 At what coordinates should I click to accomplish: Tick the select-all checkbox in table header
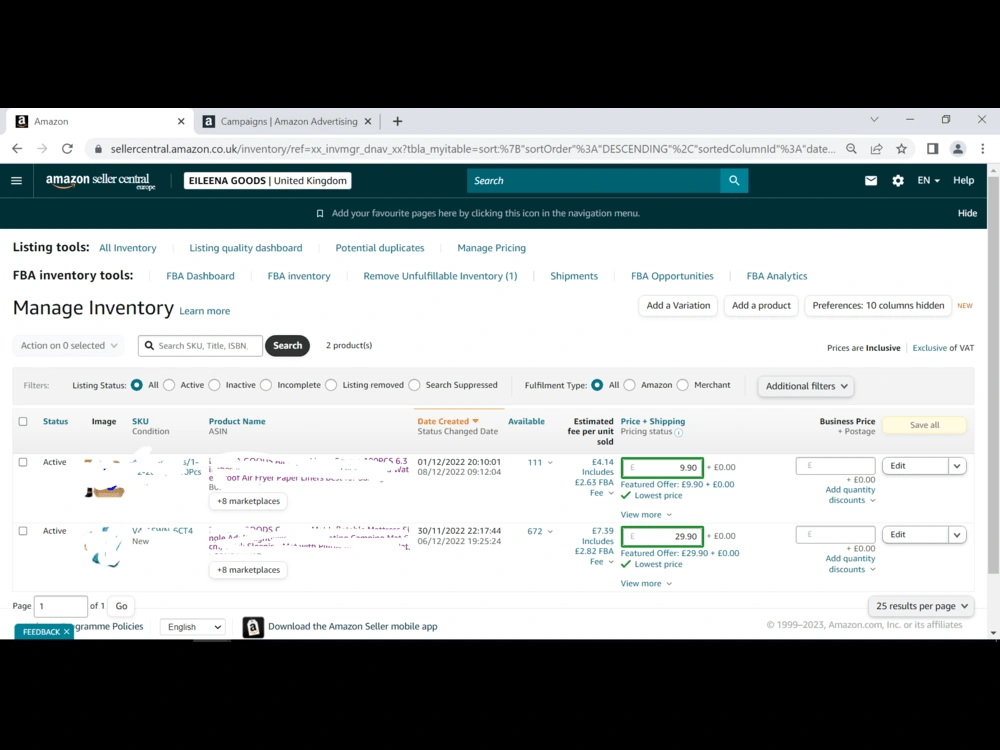(23, 422)
